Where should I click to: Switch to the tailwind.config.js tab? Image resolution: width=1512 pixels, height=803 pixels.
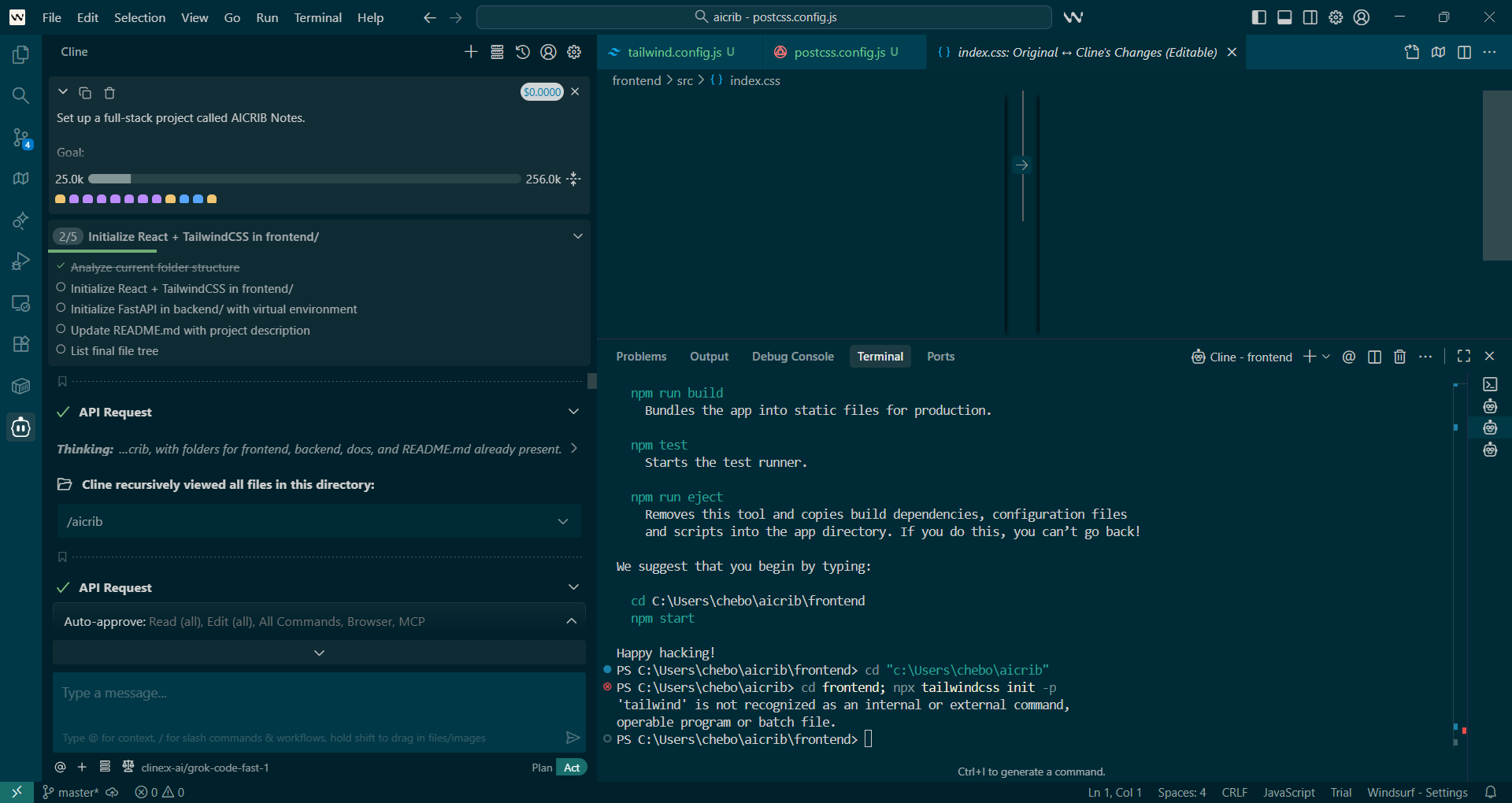(674, 52)
